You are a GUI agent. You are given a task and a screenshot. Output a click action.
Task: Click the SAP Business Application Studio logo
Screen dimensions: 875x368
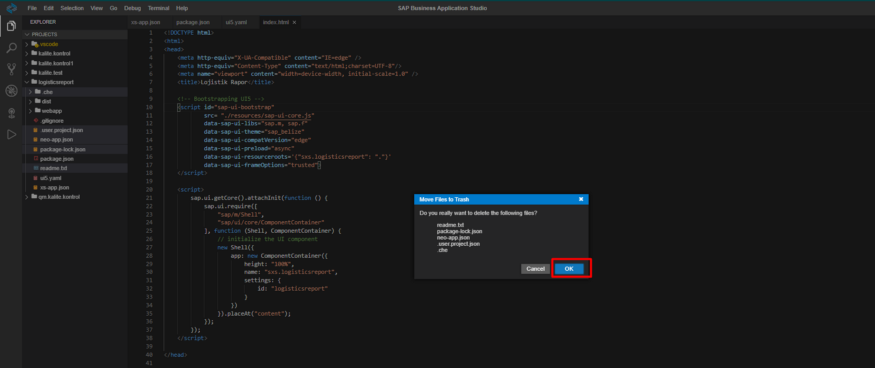point(11,8)
